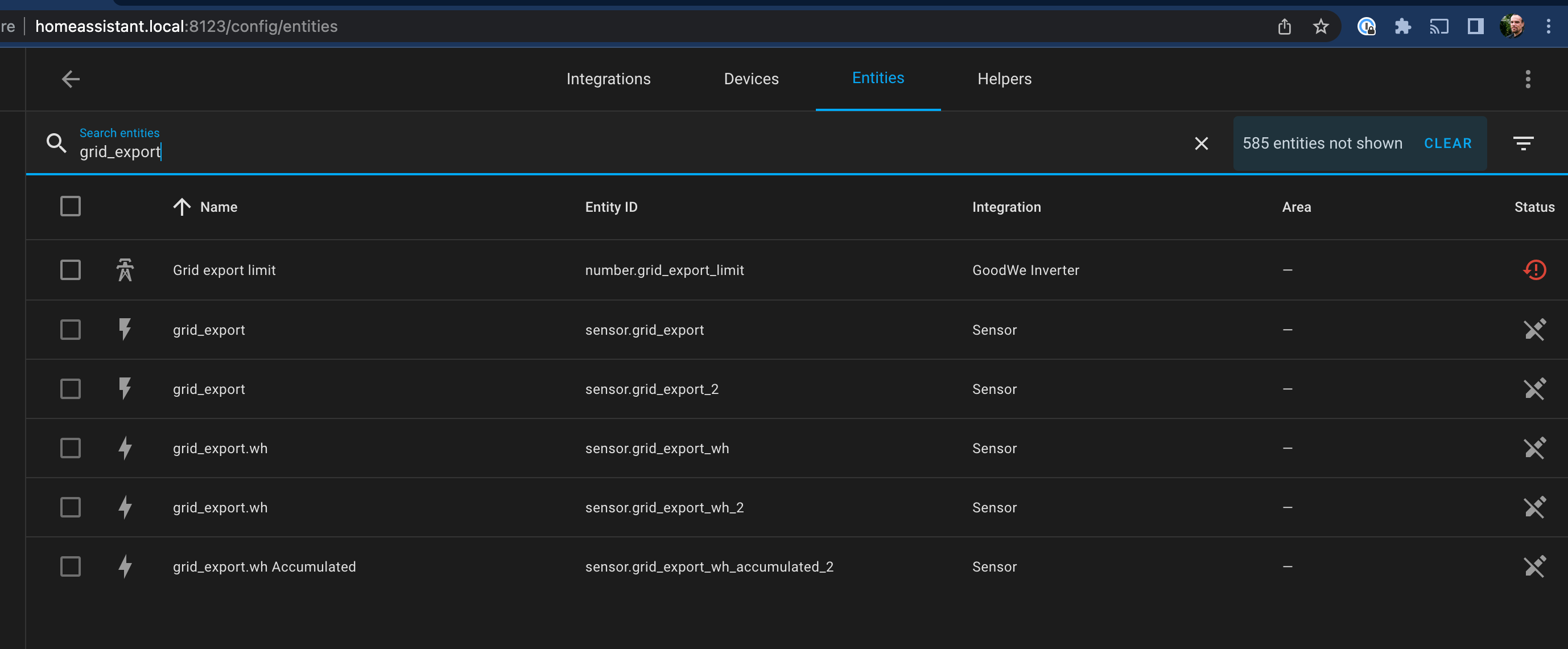Switch to the Devices tab
Viewport: 1568px width, 649px height.
tap(751, 79)
